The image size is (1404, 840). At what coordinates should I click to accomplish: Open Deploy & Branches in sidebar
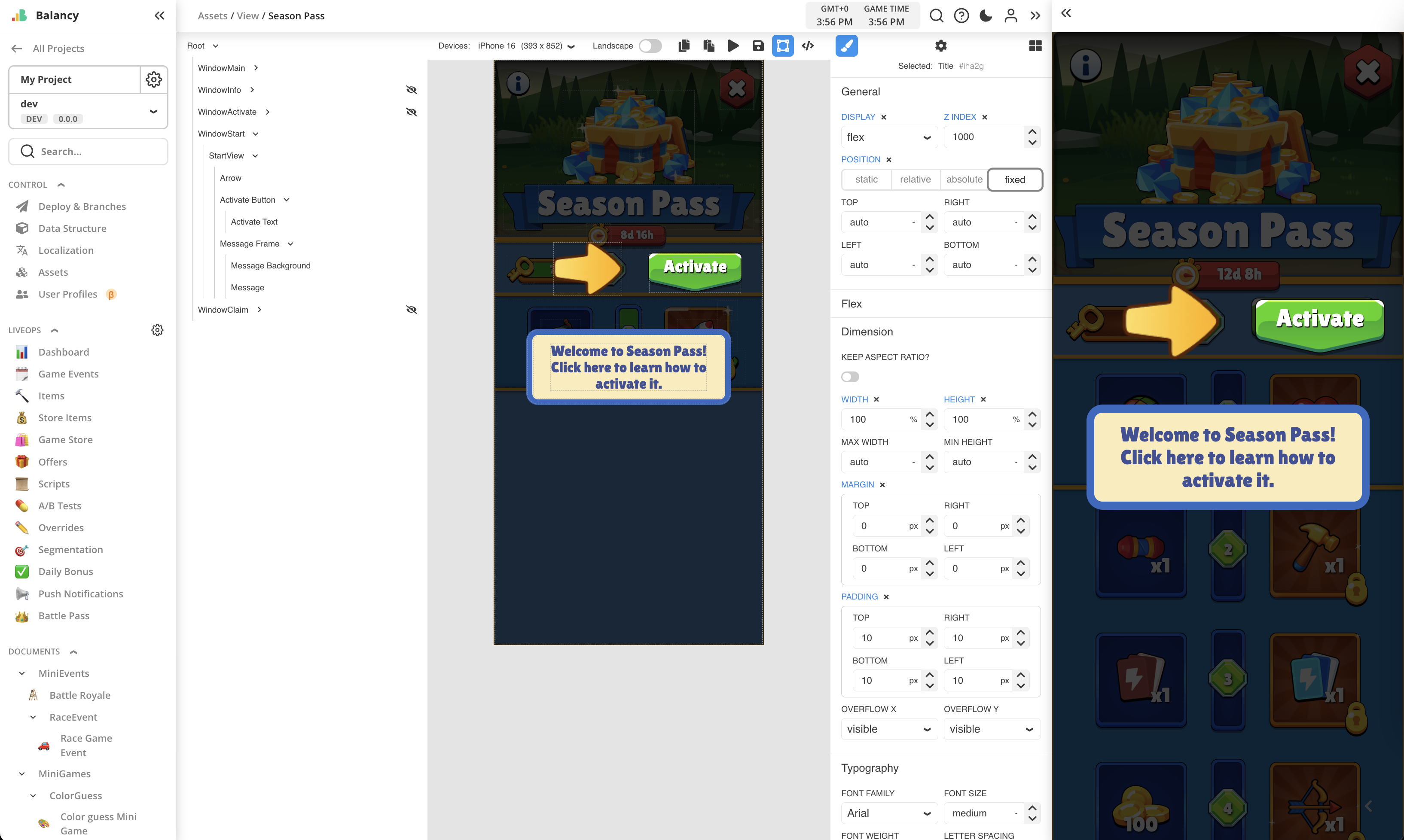click(82, 207)
